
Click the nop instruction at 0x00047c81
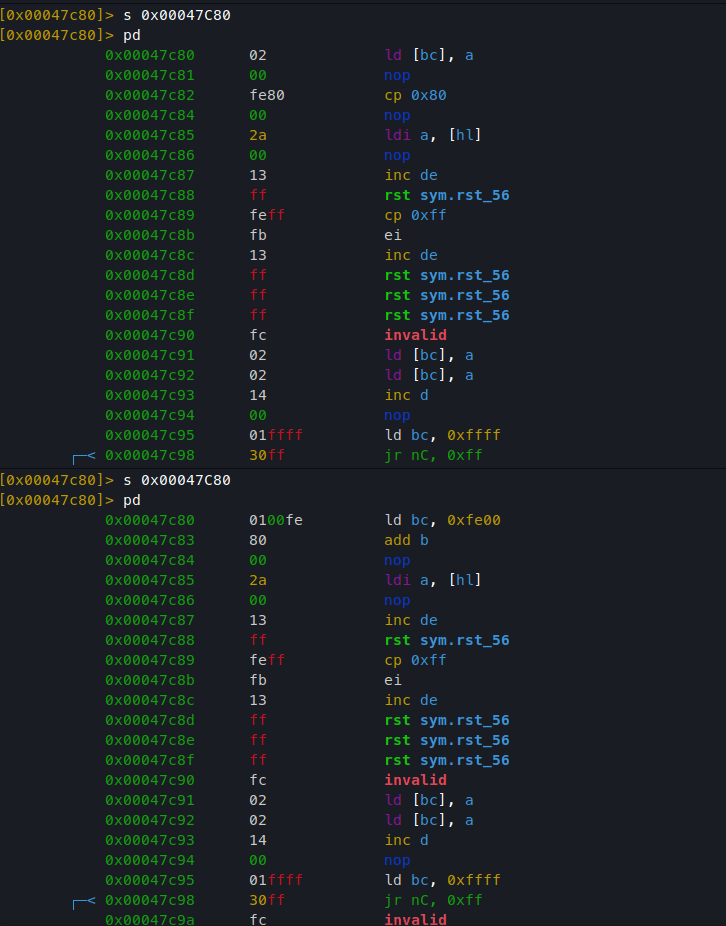[x=397, y=76]
